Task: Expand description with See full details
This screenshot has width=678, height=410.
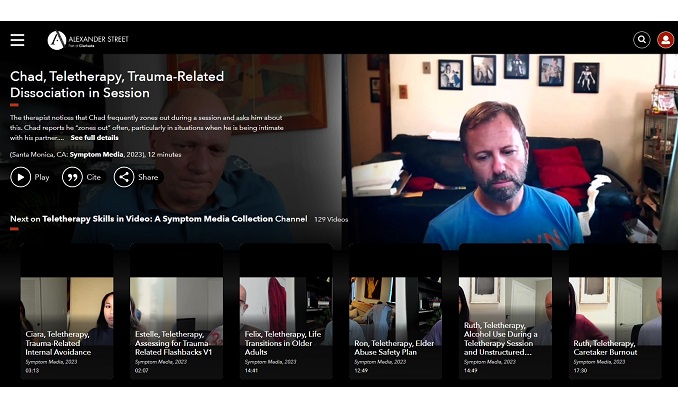Action: point(94,138)
